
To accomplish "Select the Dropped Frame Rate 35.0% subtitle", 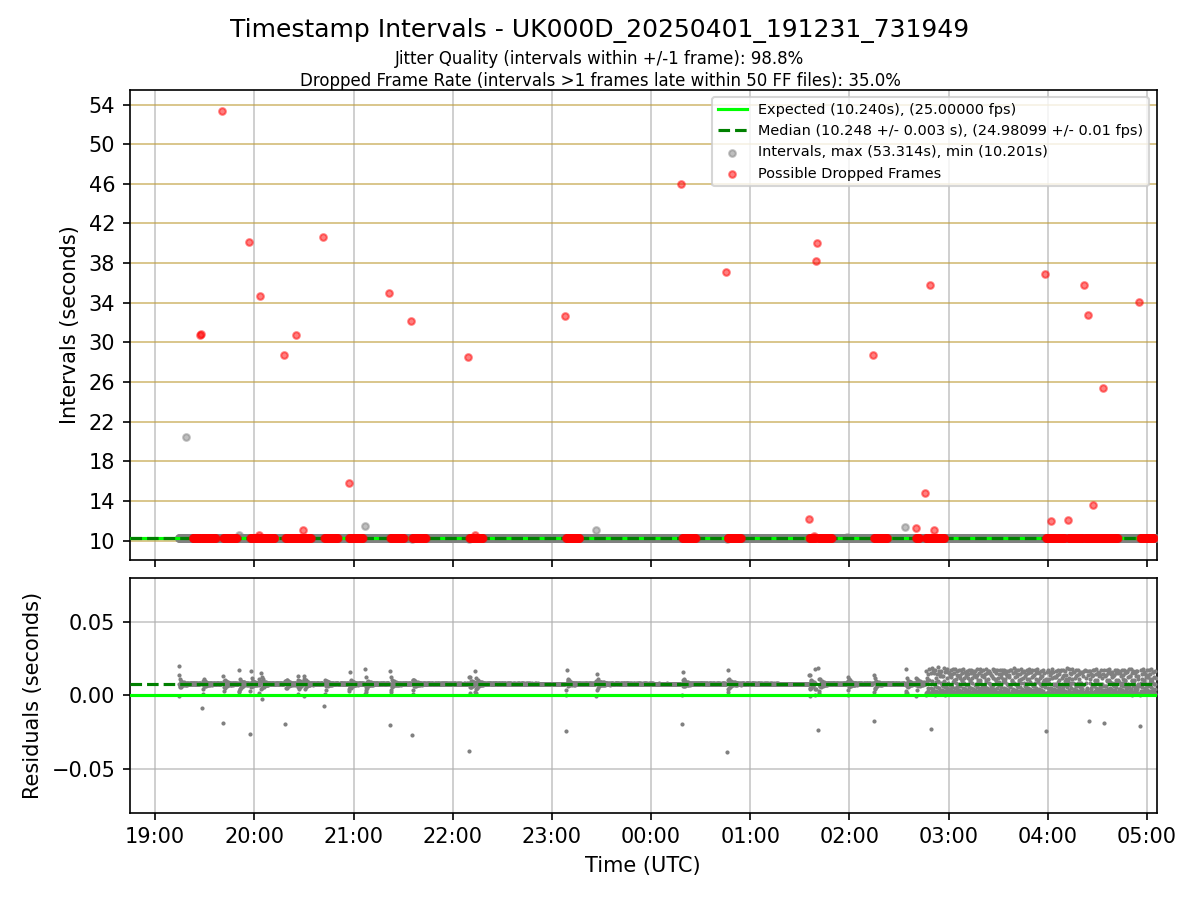I will click(x=600, y=80).
